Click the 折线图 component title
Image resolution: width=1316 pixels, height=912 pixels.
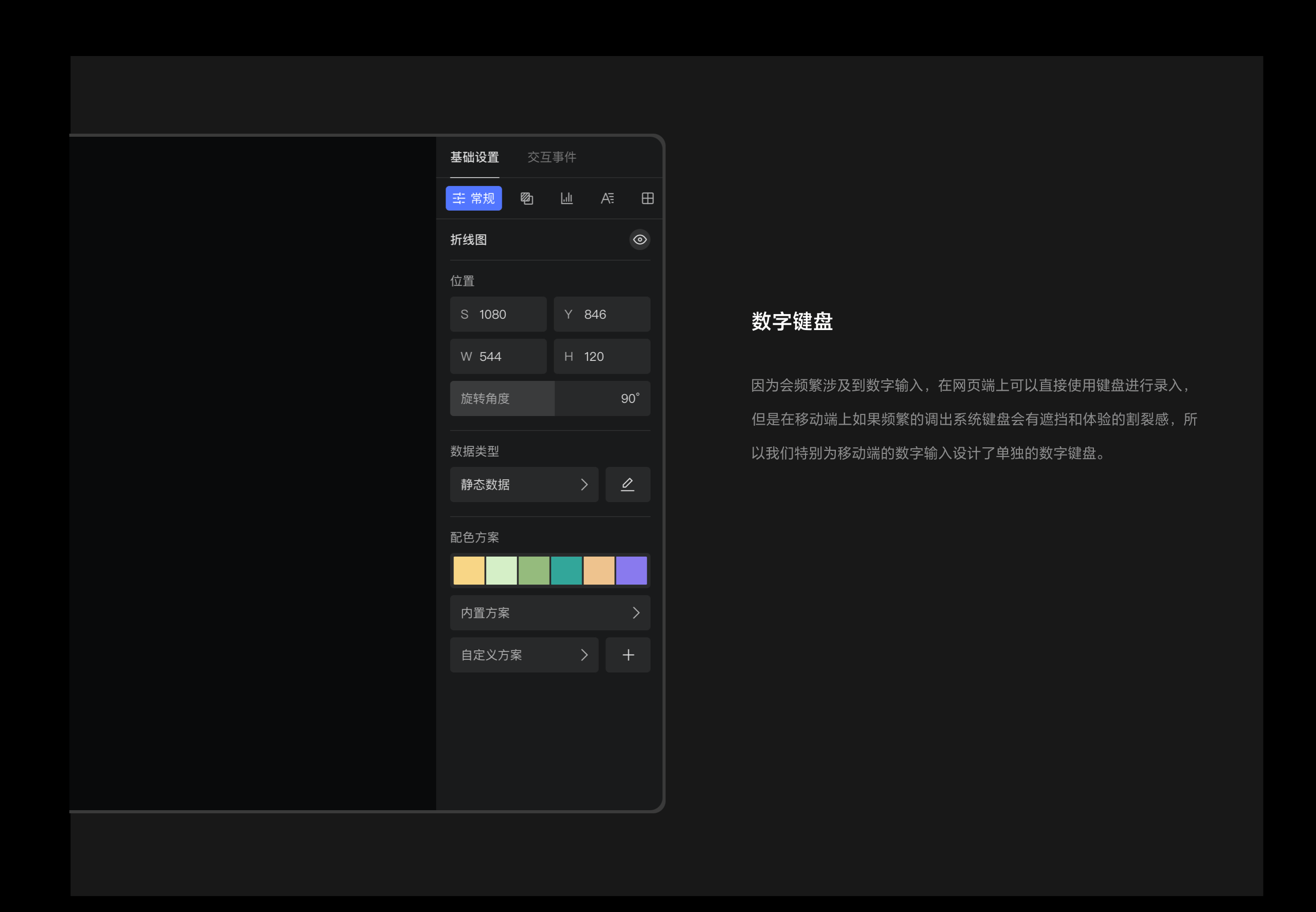pyautogui.click(x=468, y=240)
